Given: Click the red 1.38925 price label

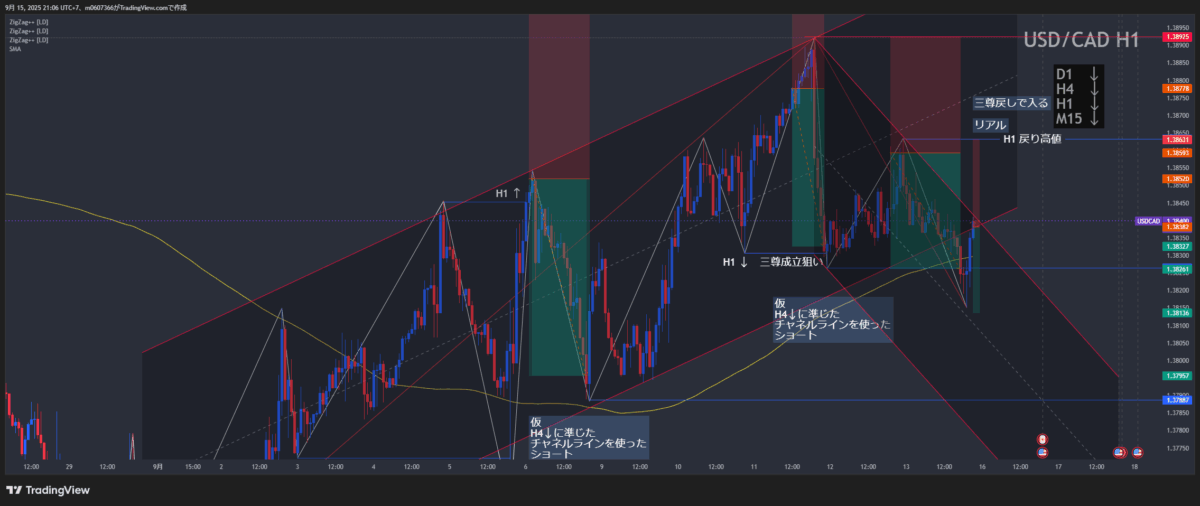Looking at the screenshot, I should (1175, 36).
